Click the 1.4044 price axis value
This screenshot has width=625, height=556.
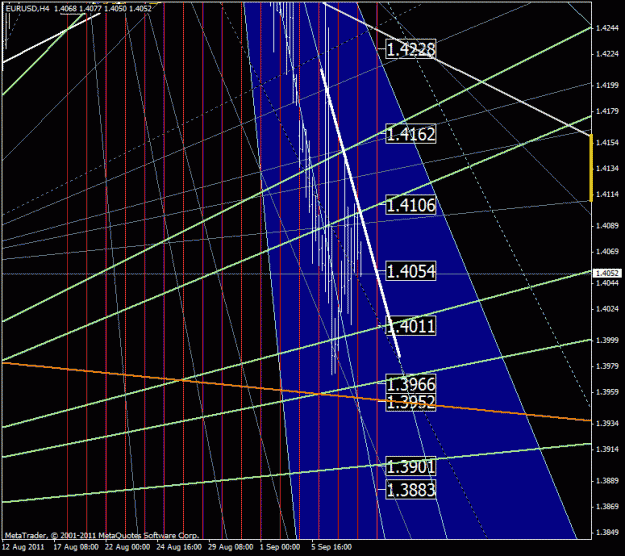coord(607,283)
